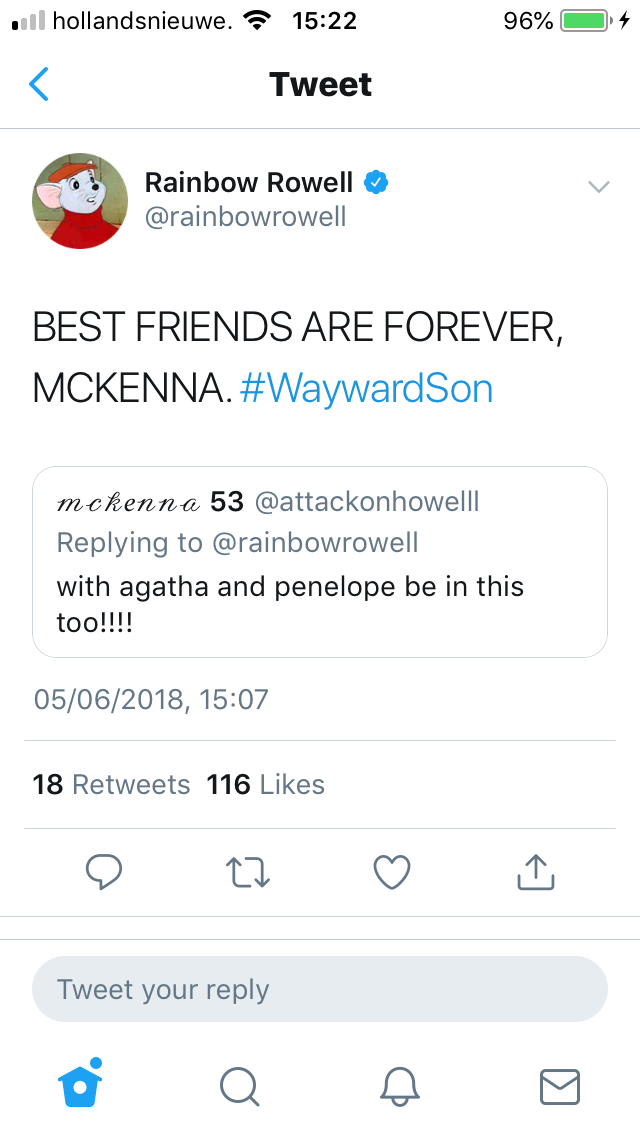Tap the blue verified badge
The image size is (640, 1136).
[x=376, y=182]
